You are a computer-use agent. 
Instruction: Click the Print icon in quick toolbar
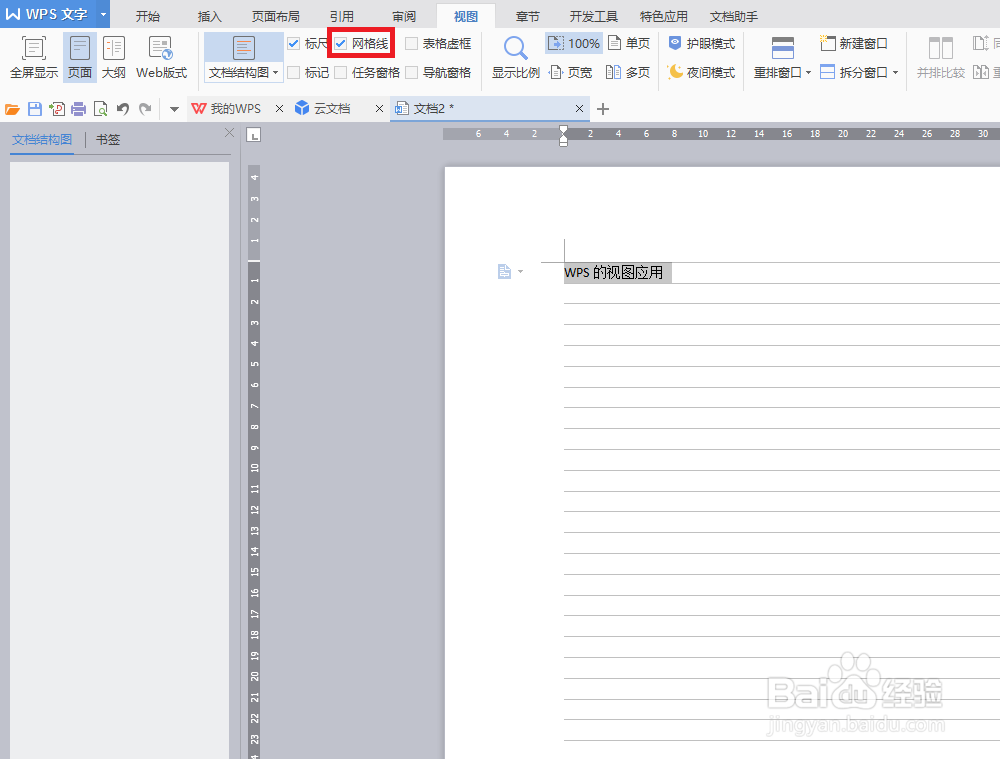click(78, 109)
